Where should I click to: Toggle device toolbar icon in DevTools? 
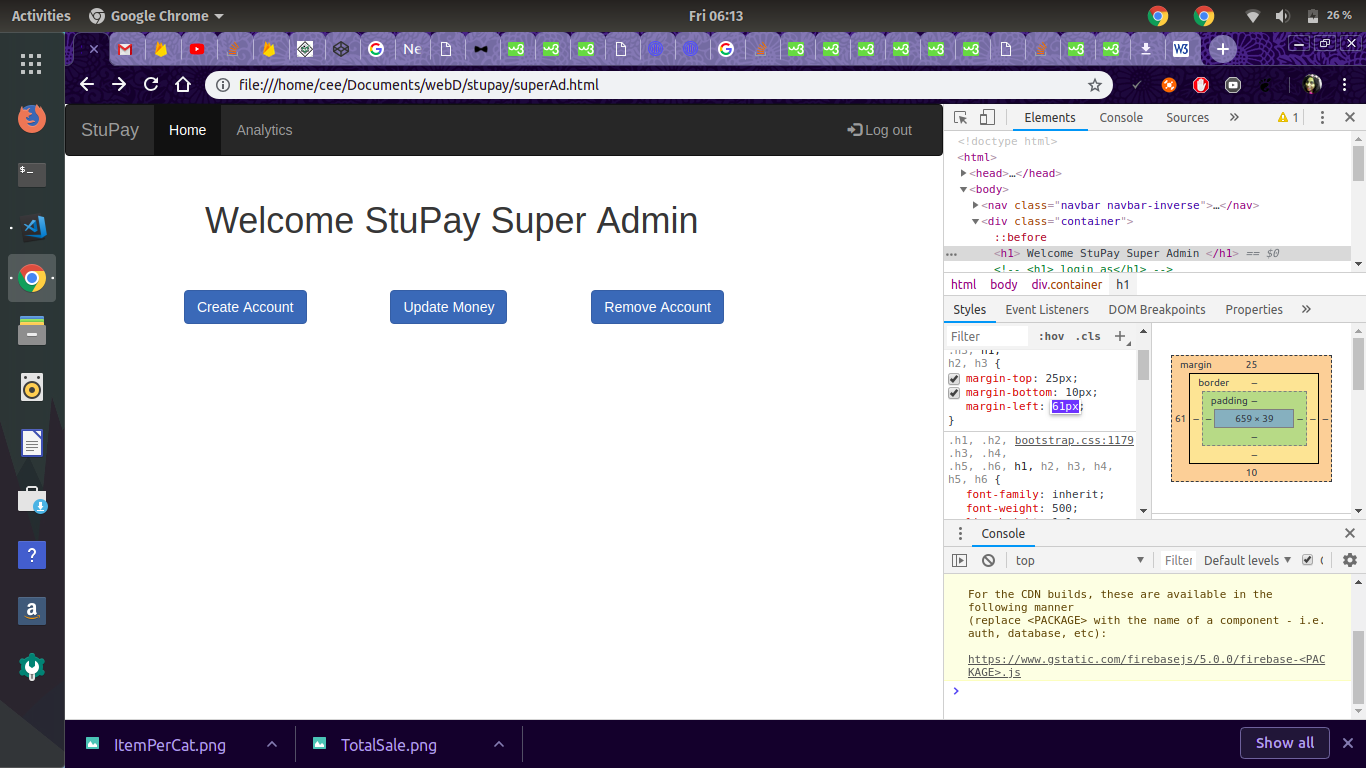(x=987, y=117)
